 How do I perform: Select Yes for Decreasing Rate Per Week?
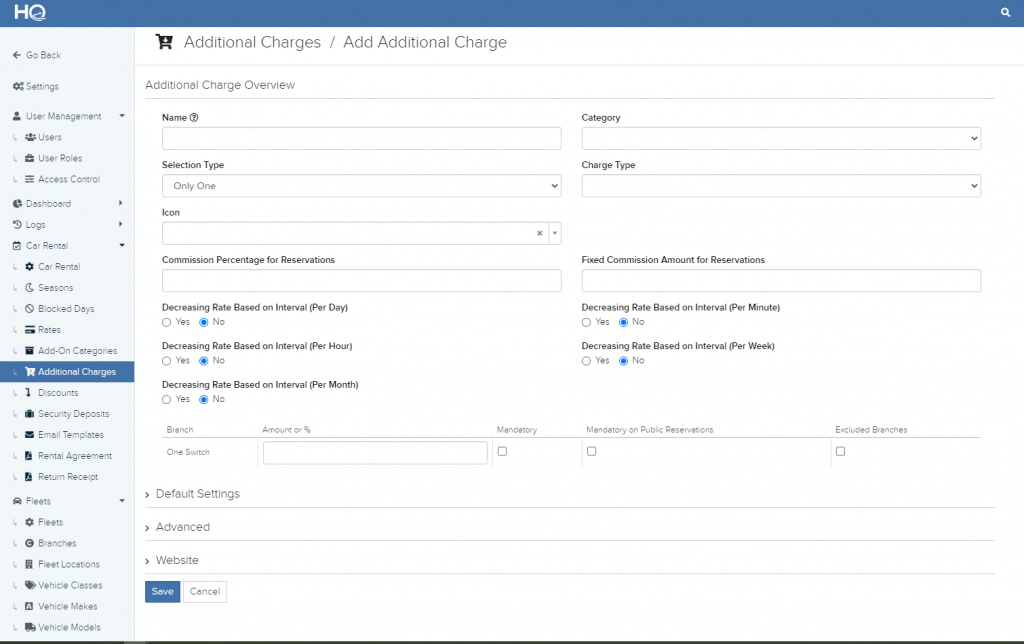click(586, 361)
